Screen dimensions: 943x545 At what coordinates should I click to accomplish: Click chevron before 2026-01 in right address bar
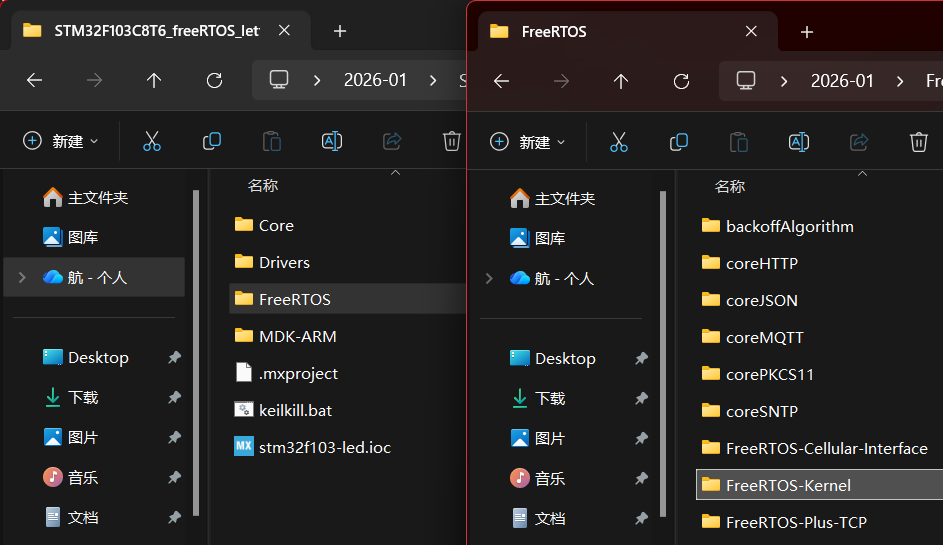coord(784,81)
